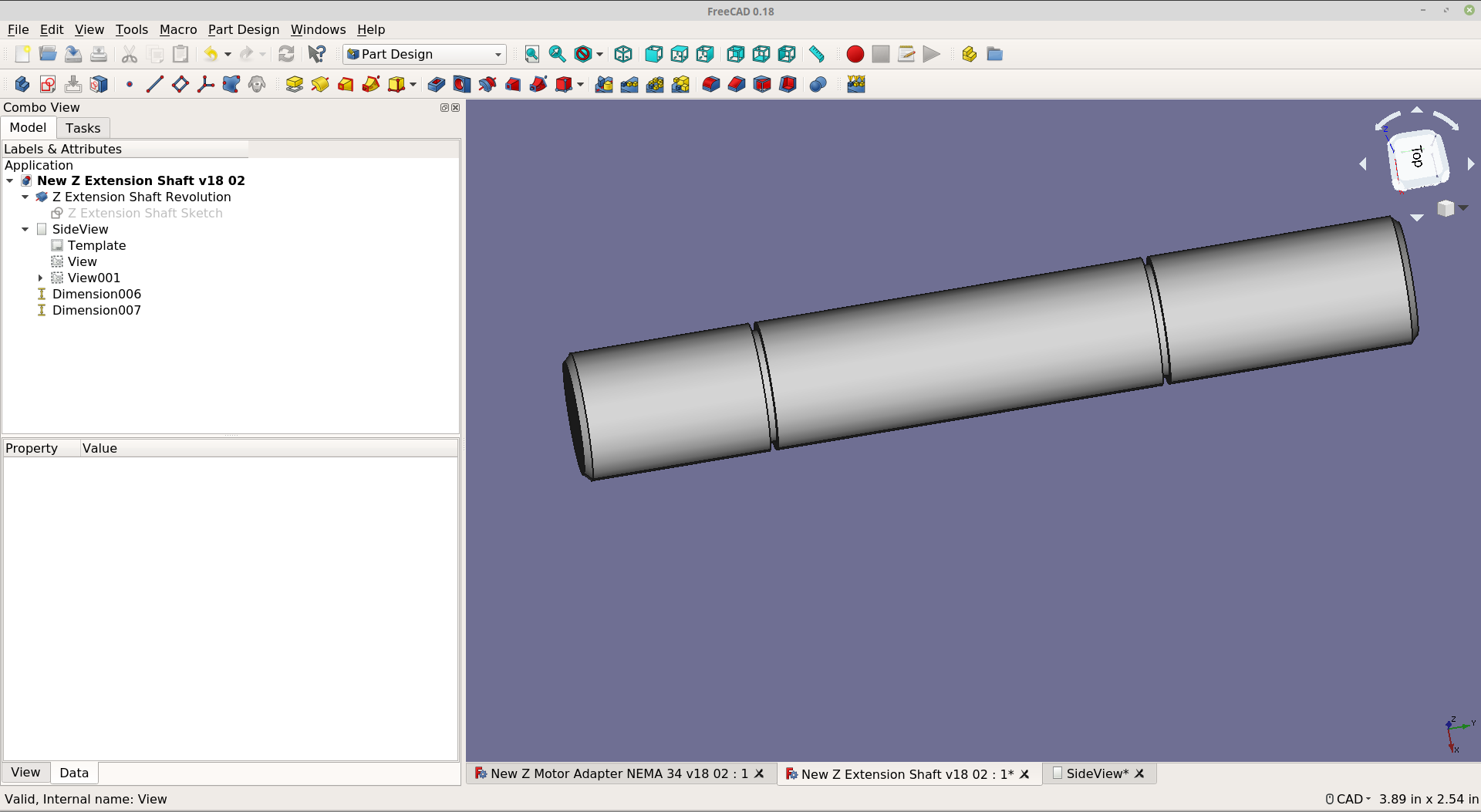
Task: Activate the What's This help cursor
Action: click(316, 54)
